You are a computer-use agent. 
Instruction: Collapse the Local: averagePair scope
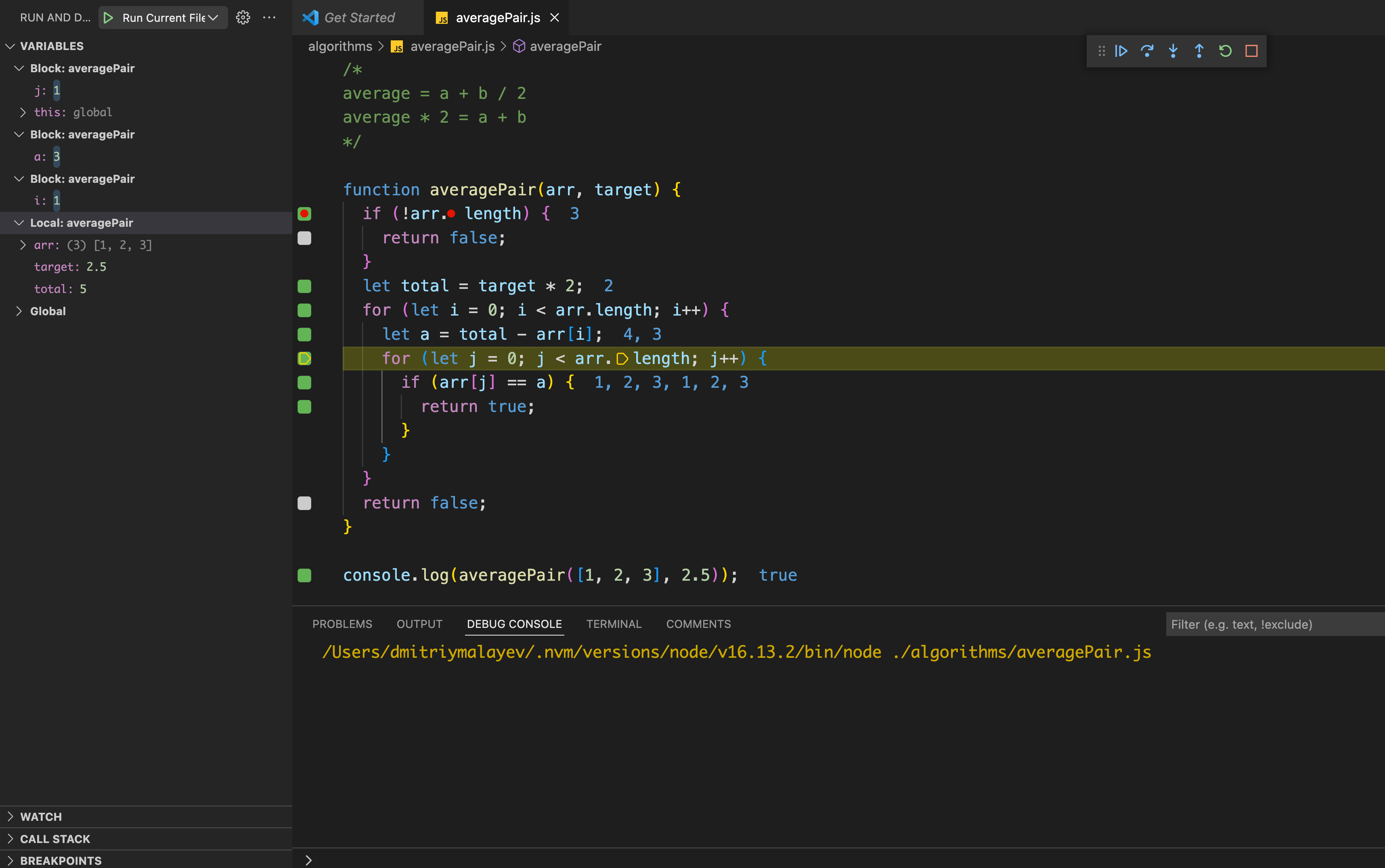pyautogui.click(x=19, y=223)
